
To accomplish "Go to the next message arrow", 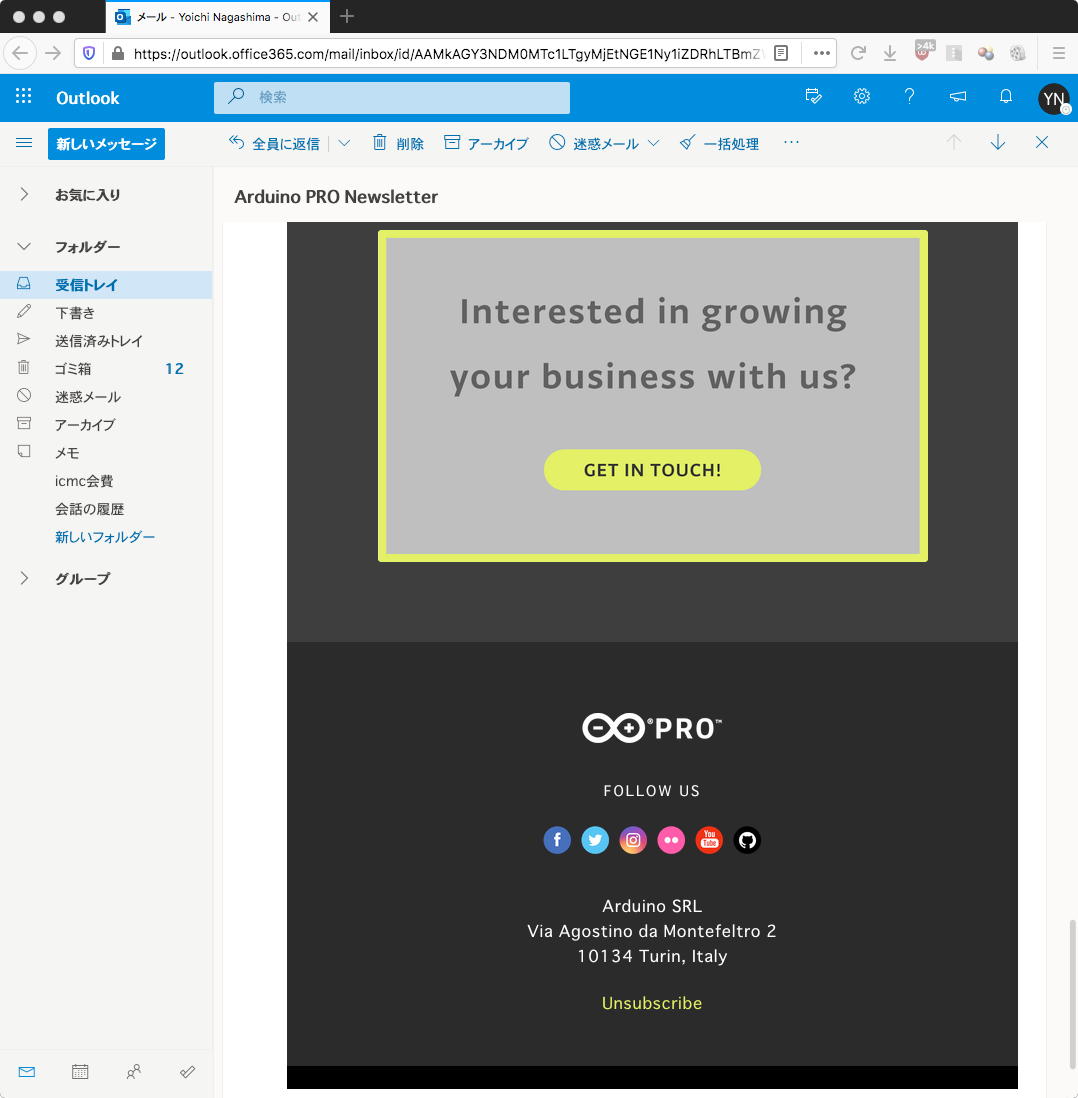I will tap(997, 143).
